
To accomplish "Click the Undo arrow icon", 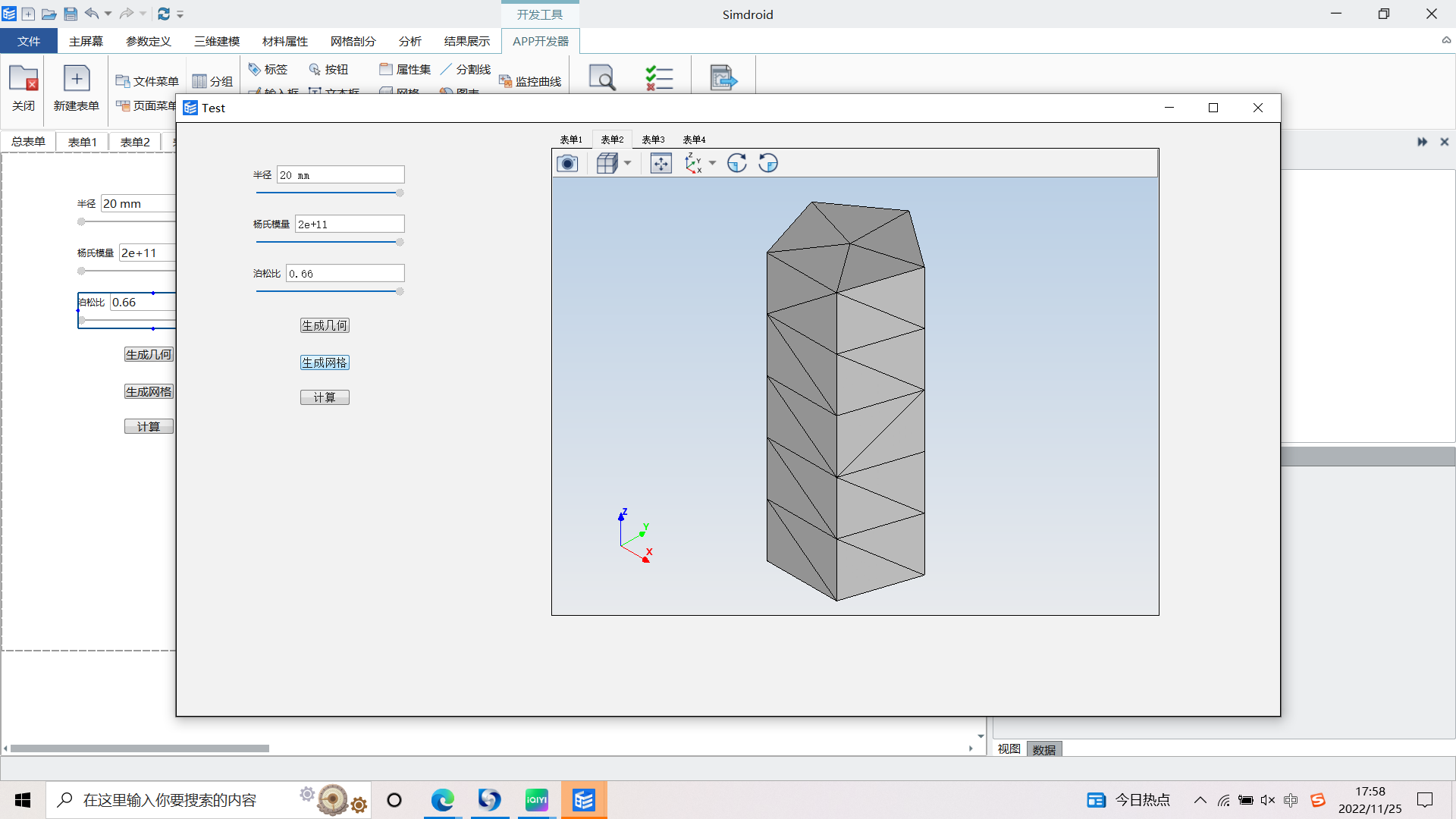I will pyautogui.click(x=92, y=14).
